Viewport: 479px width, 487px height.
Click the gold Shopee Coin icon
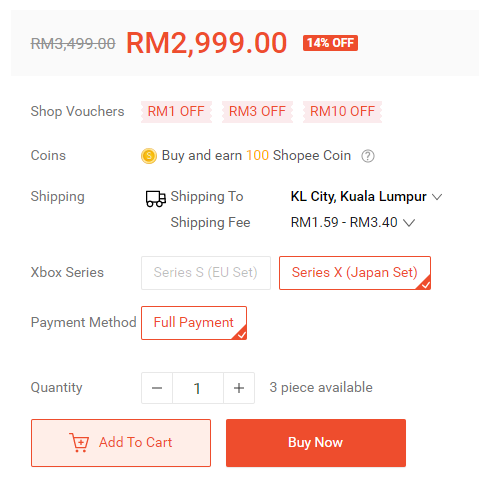(149, 156)
